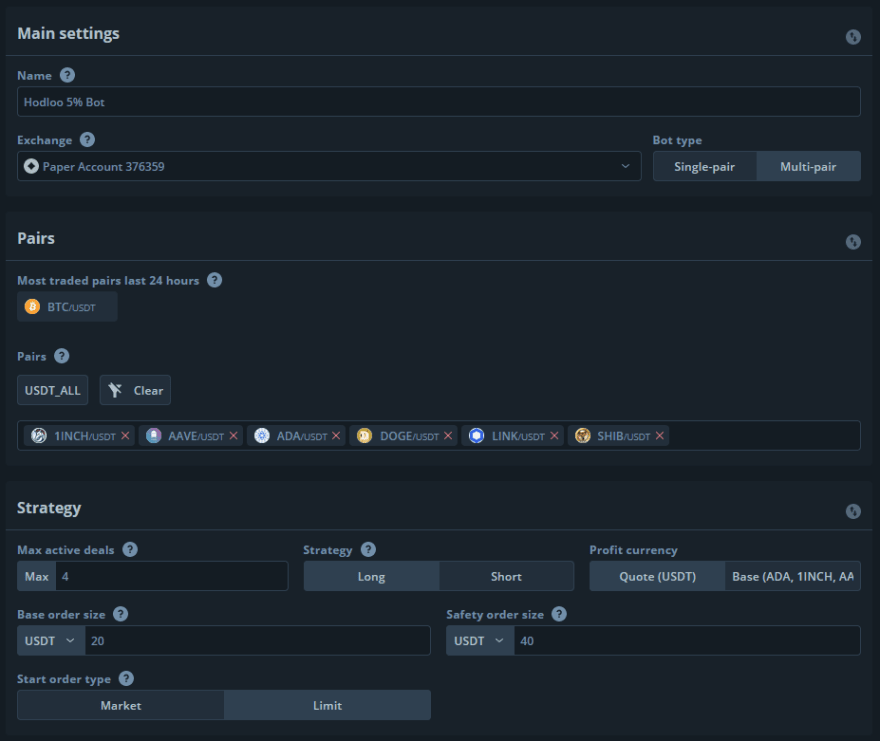Choose Long strategy

click(371, 577)
